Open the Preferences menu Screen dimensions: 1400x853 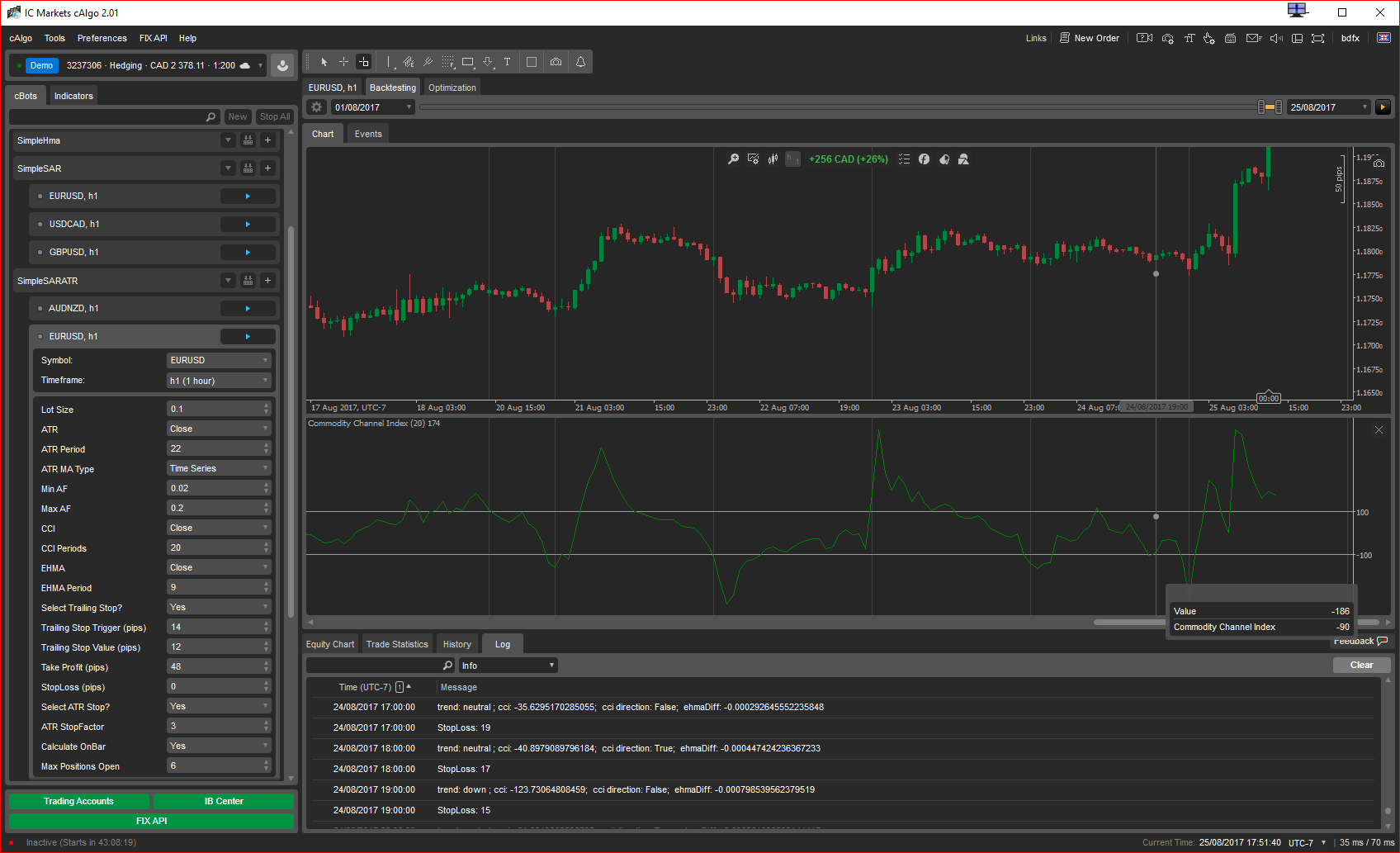pyautogui.click(x=102, y=38)
